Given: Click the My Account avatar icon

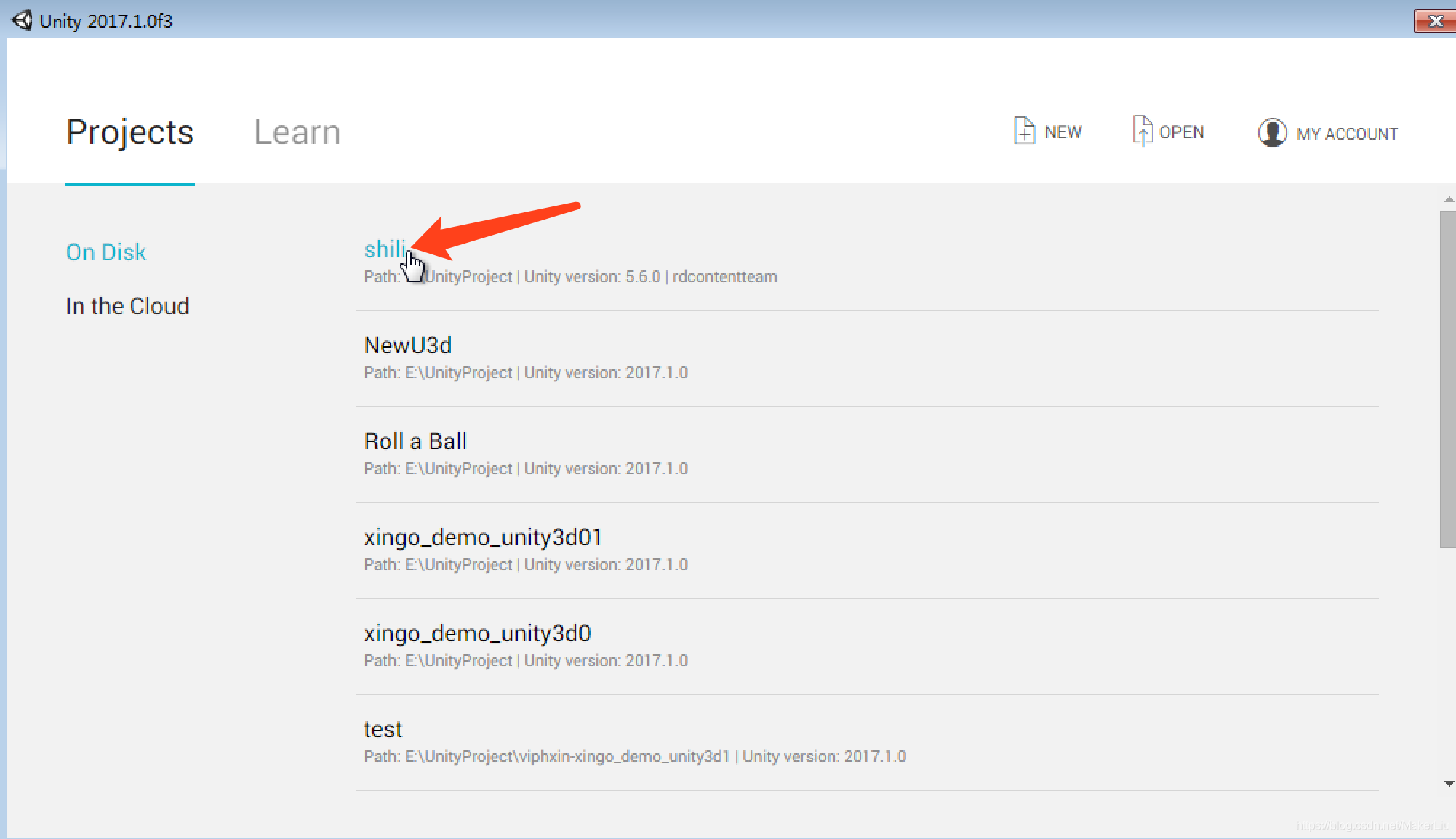Looking at the screenshot, I should tap(1272, 132).
